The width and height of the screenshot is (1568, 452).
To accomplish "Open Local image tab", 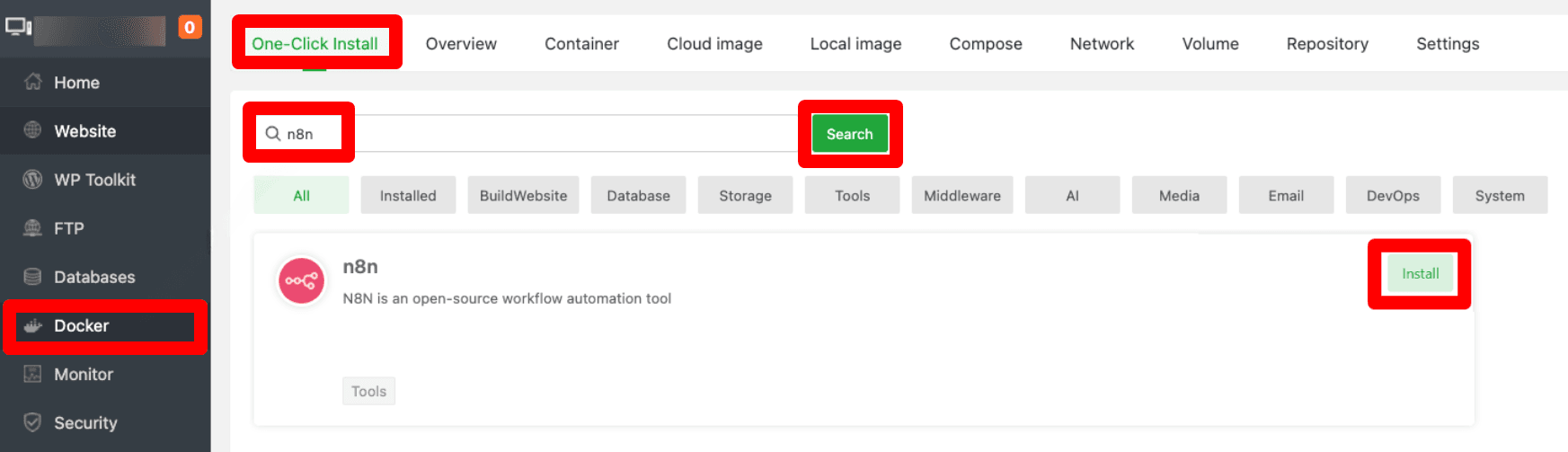I will coord(855,43).
